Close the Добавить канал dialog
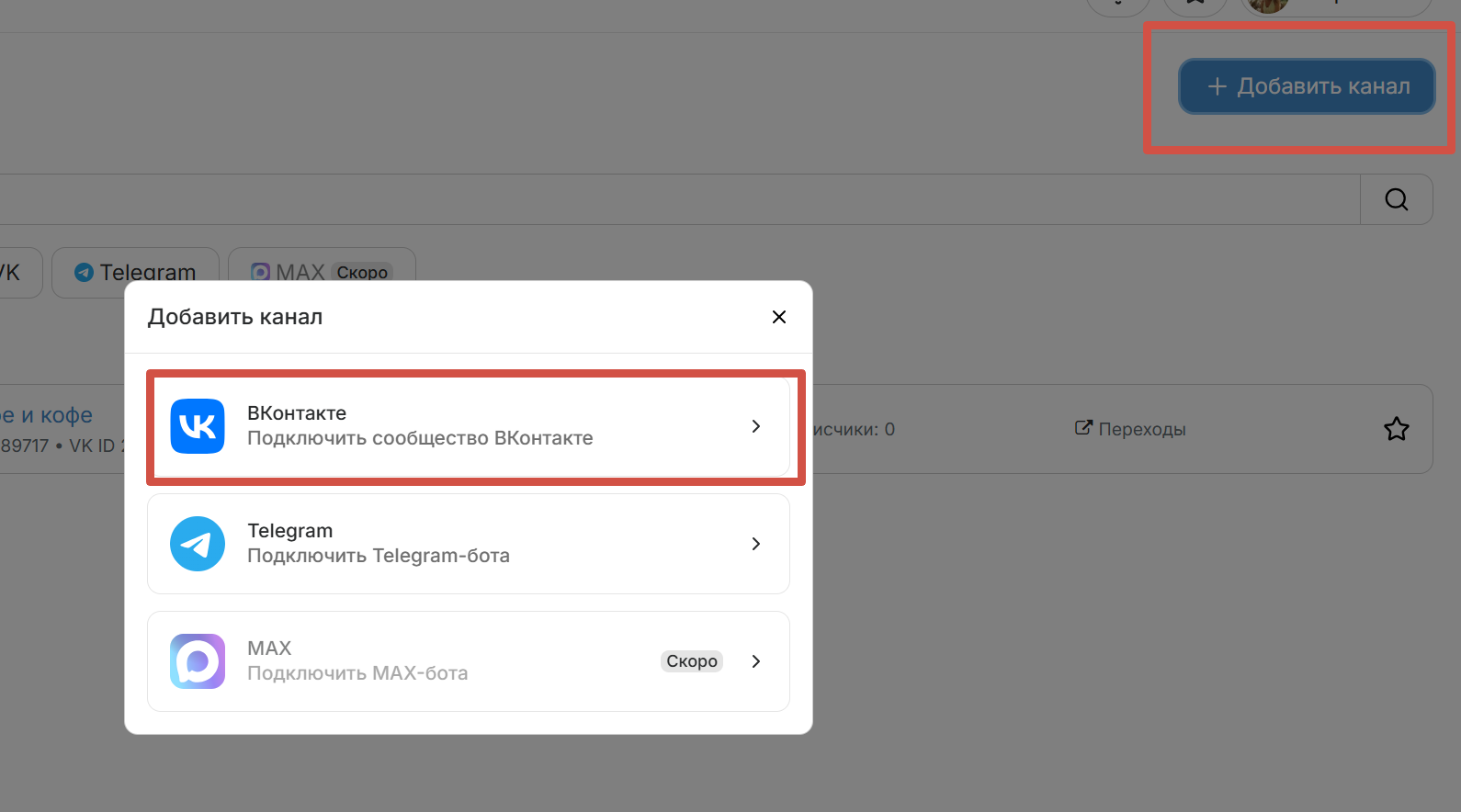This screenshot has height=812, width=1461. [779, 317]
